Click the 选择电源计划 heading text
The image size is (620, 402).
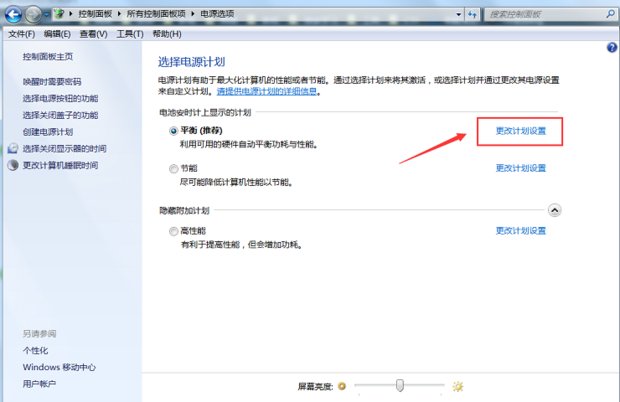[x=191, y=62]
